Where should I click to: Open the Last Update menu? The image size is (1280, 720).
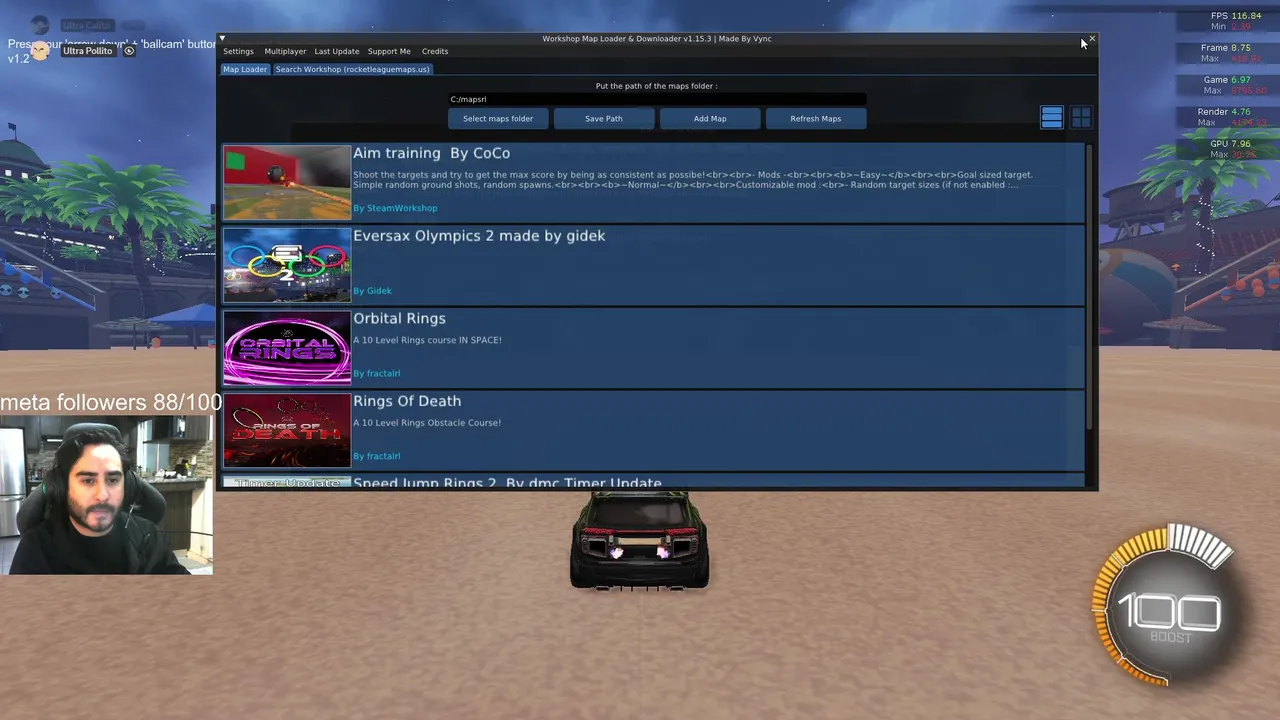pyautogui.click(x=337, y=51)
